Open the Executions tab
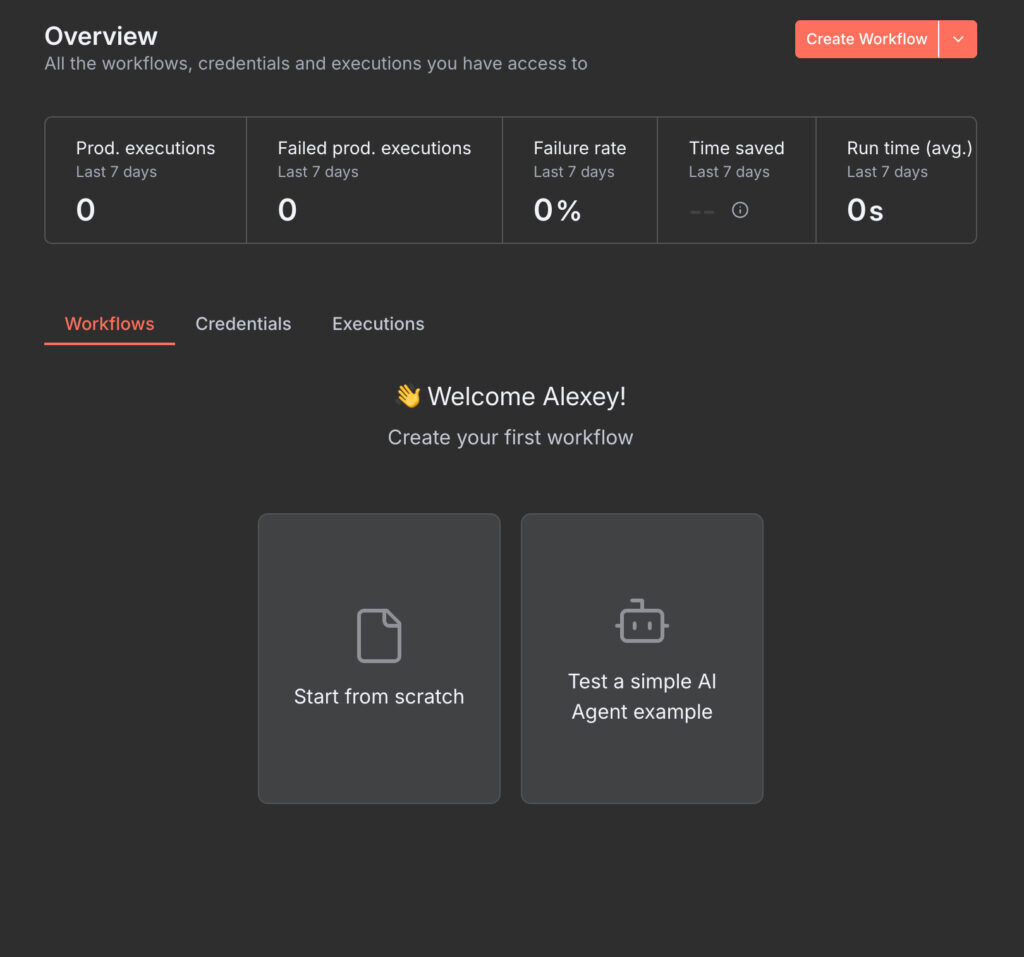1024x957 pixels. (378, 324)
